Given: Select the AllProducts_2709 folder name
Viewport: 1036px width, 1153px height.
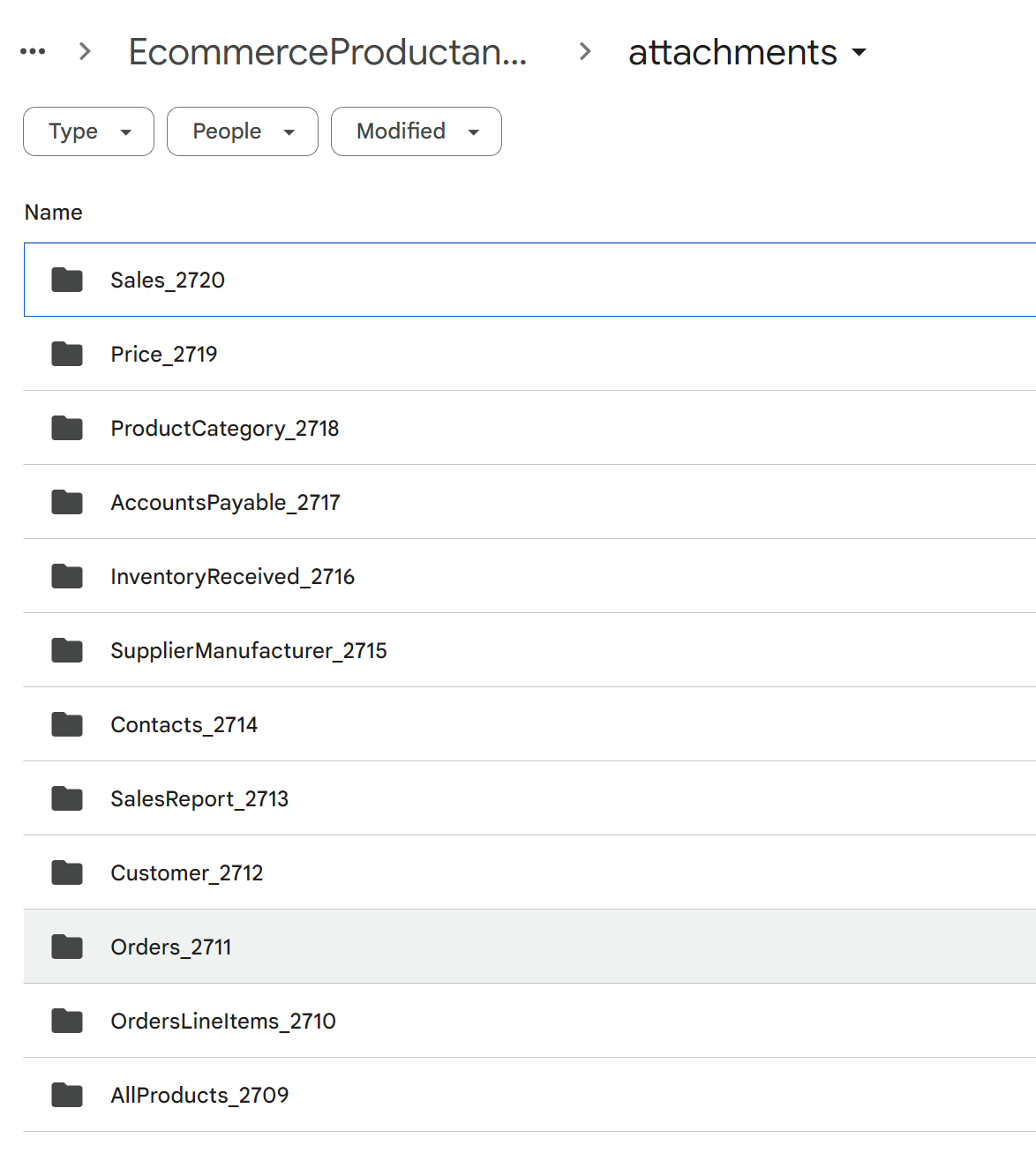Looking at the screenshot, I should tap(199, 1095).
